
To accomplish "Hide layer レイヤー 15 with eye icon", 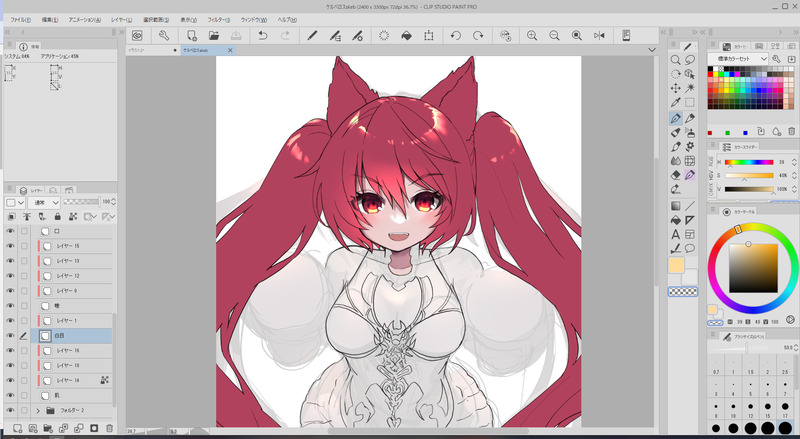I will click(10, 246).
